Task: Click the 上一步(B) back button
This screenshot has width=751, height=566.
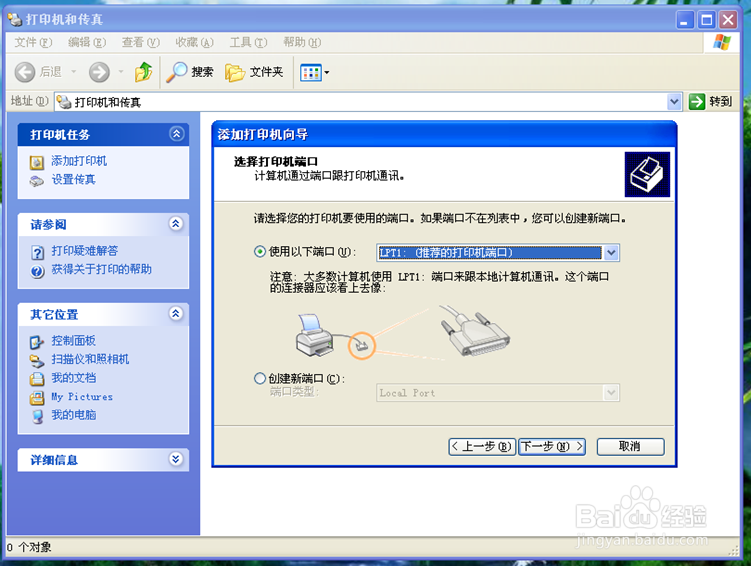Action: [482, 447]
